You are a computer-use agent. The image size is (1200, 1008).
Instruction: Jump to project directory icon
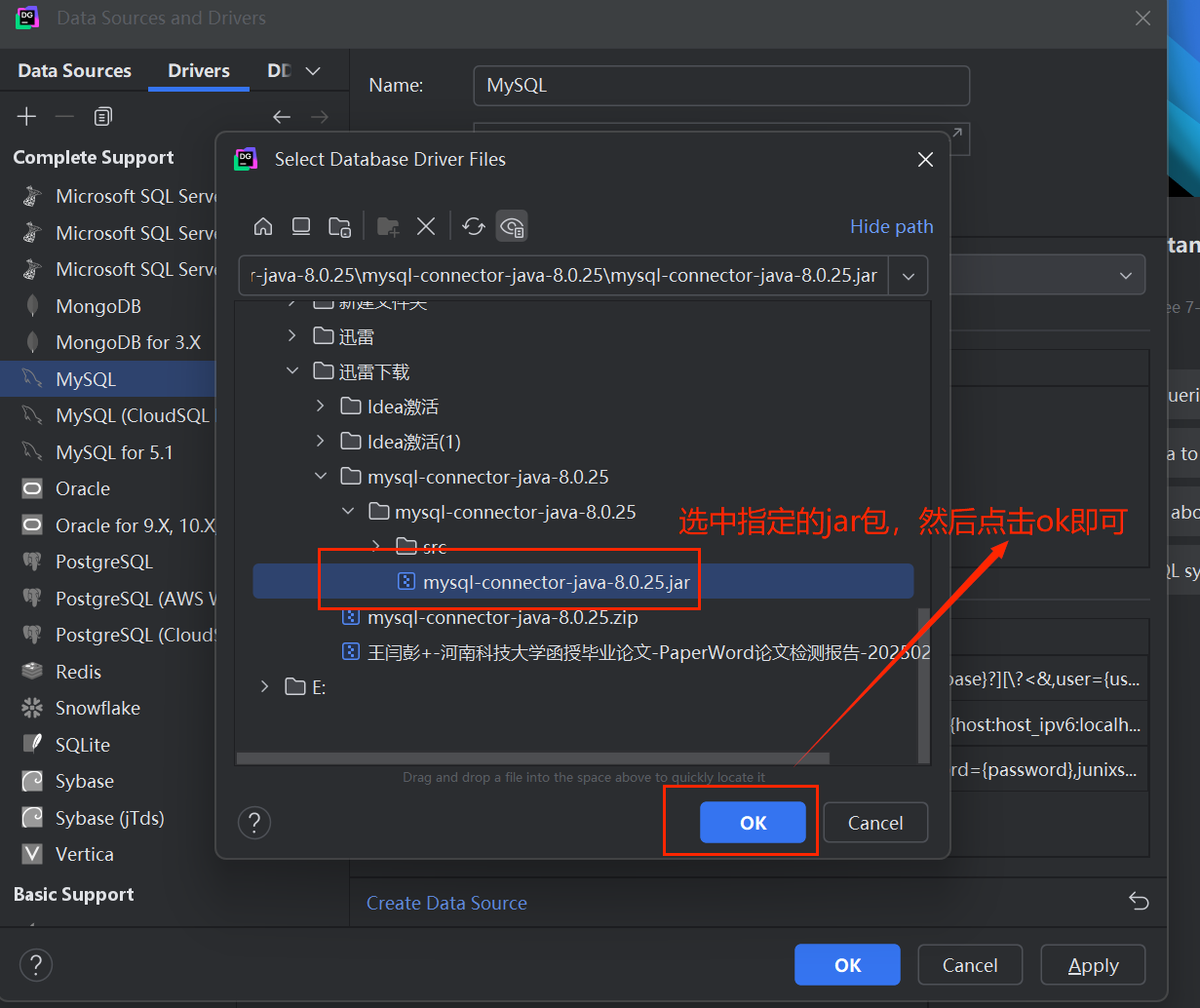[x=339, y=226]
